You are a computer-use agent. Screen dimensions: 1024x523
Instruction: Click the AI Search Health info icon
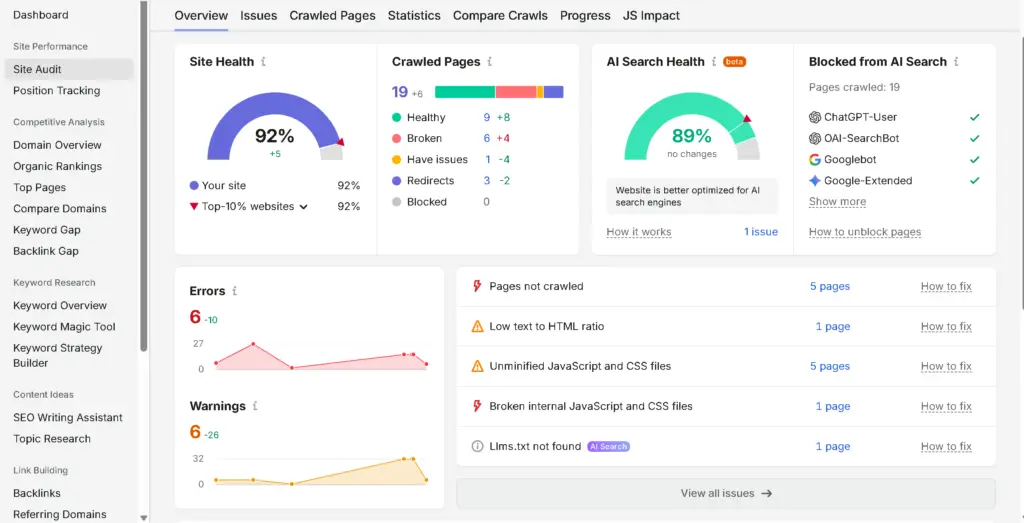click(714, 61)
